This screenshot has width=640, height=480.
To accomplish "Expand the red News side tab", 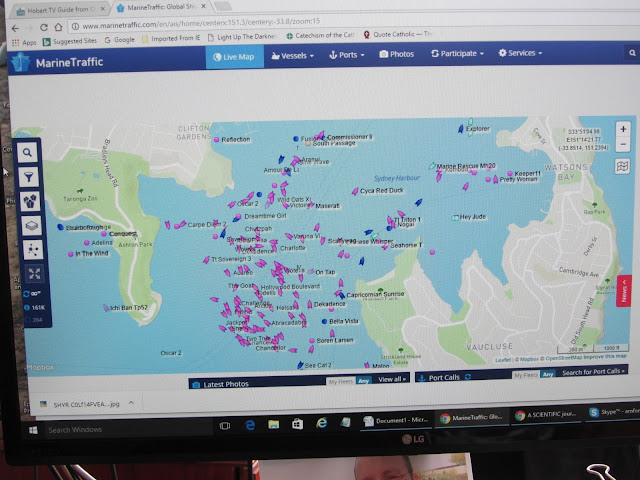I will 624,291.
